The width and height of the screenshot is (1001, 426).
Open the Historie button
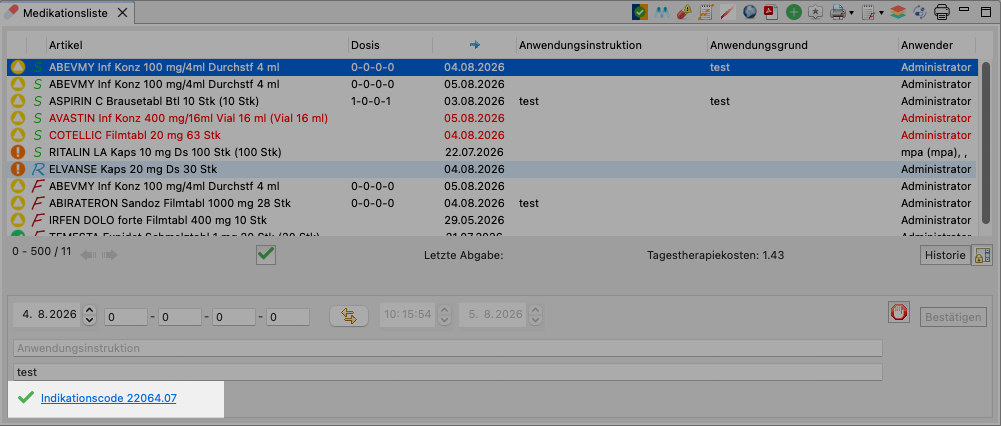click(x=945, y=255)
